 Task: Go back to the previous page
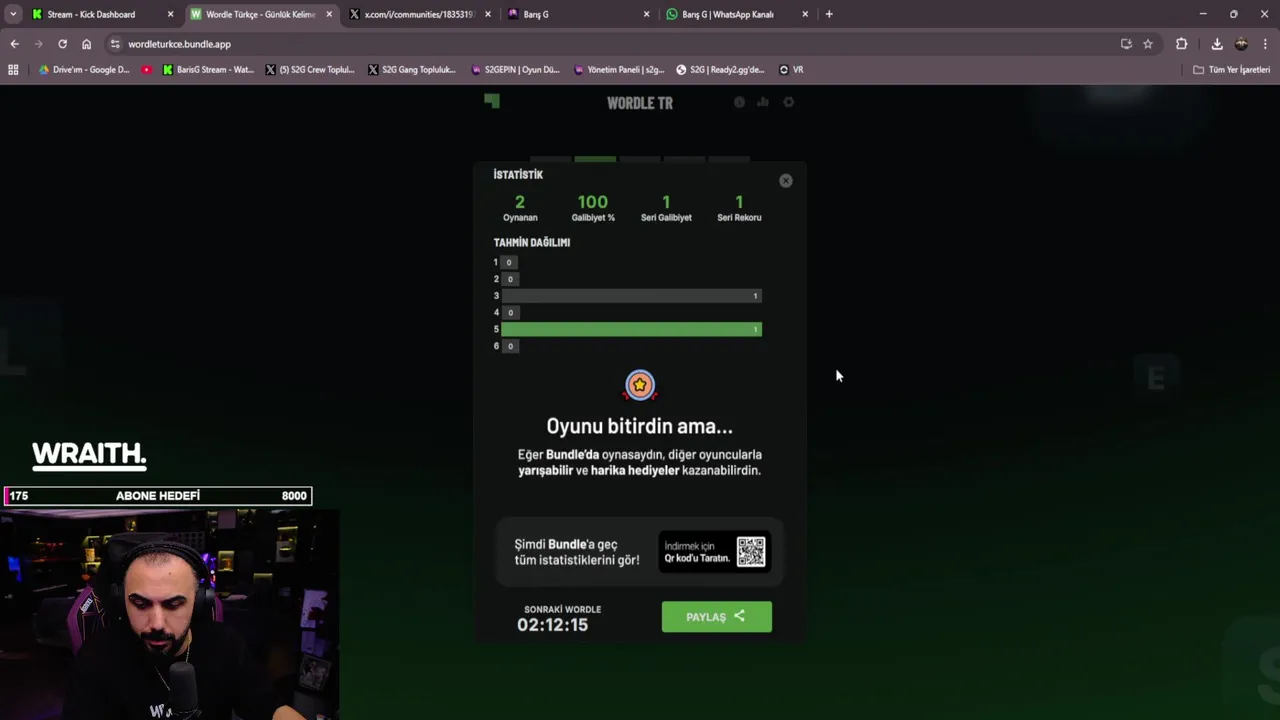(14, 44)
